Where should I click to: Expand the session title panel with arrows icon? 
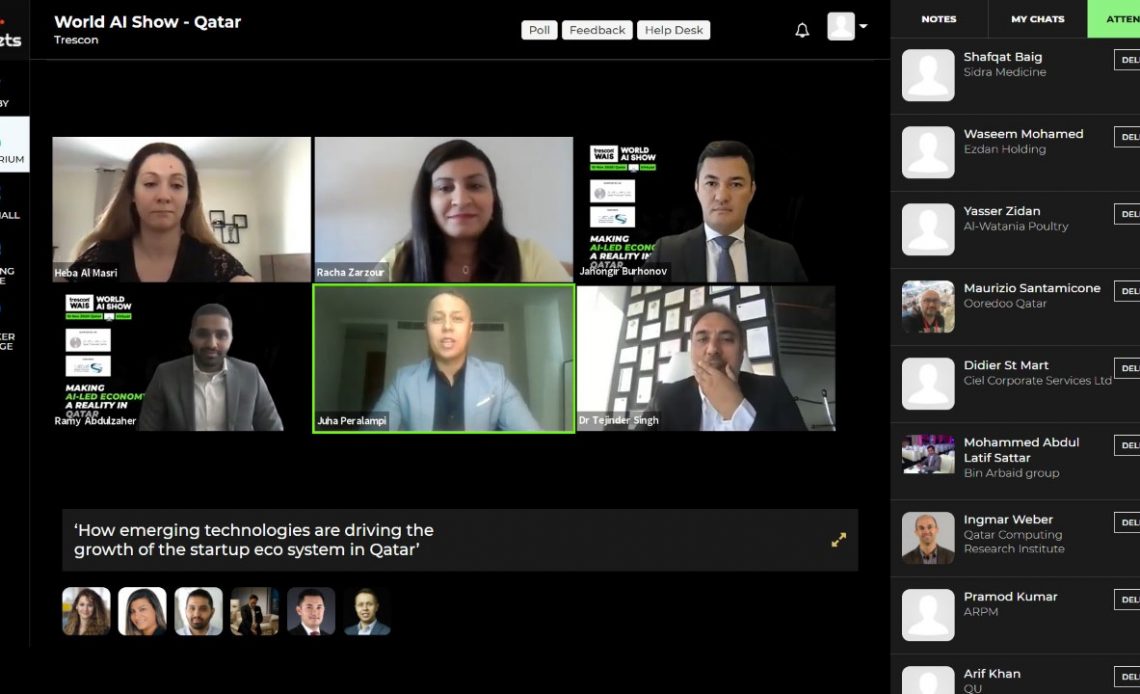click(839, 540)
